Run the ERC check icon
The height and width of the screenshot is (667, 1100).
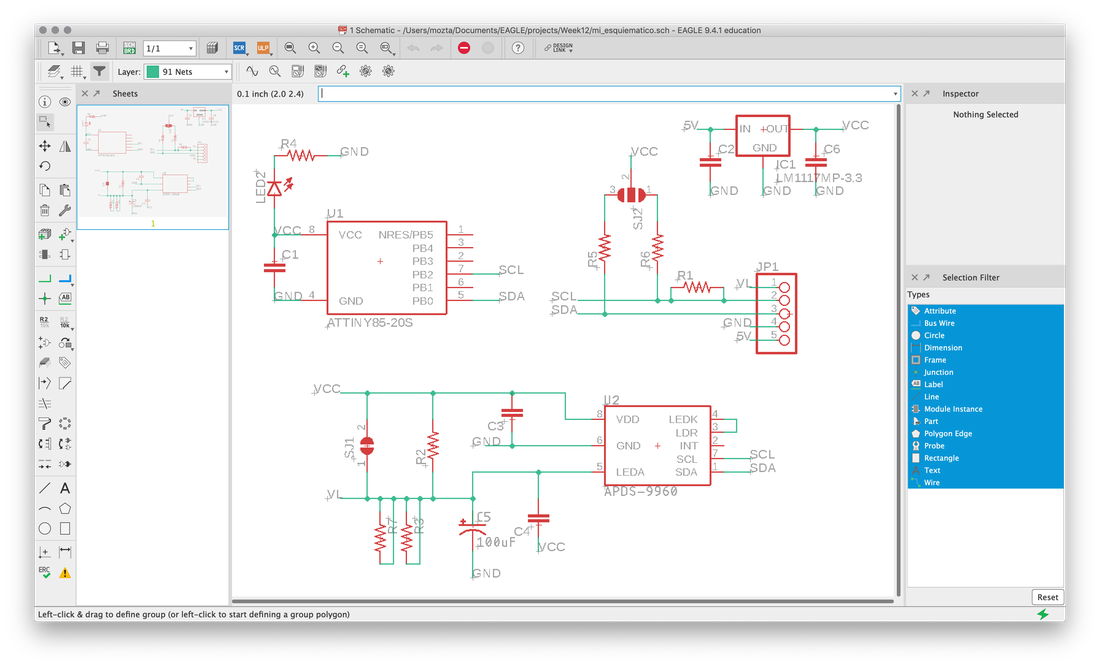44,572
